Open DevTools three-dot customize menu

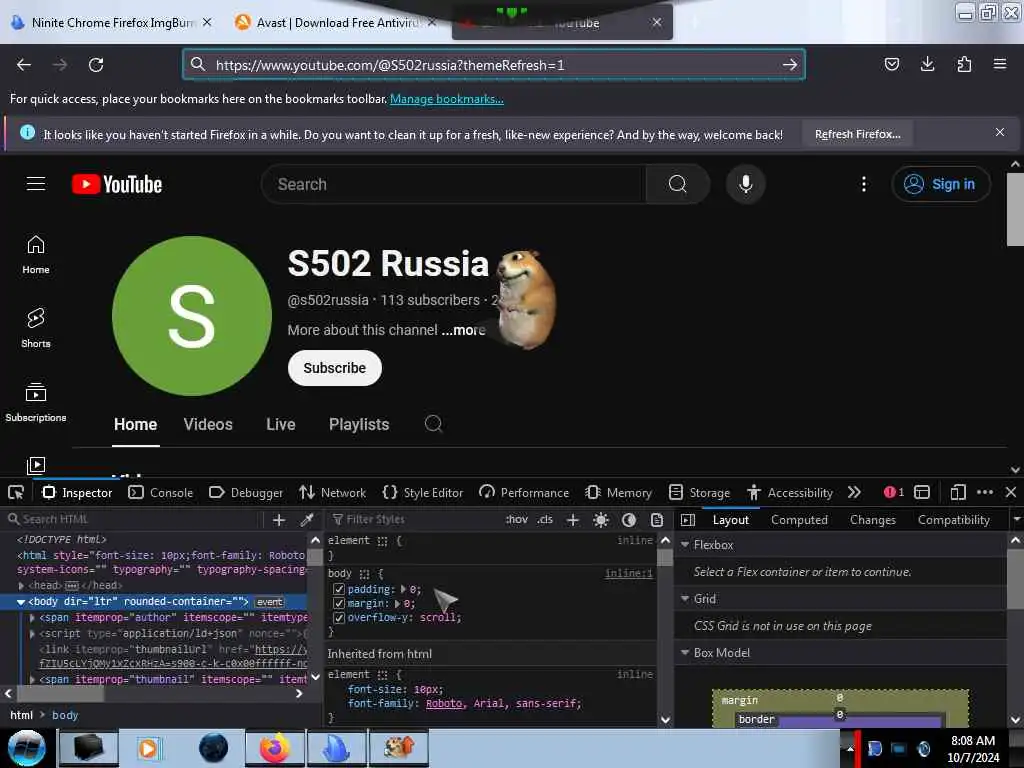[x=985, y=492]
